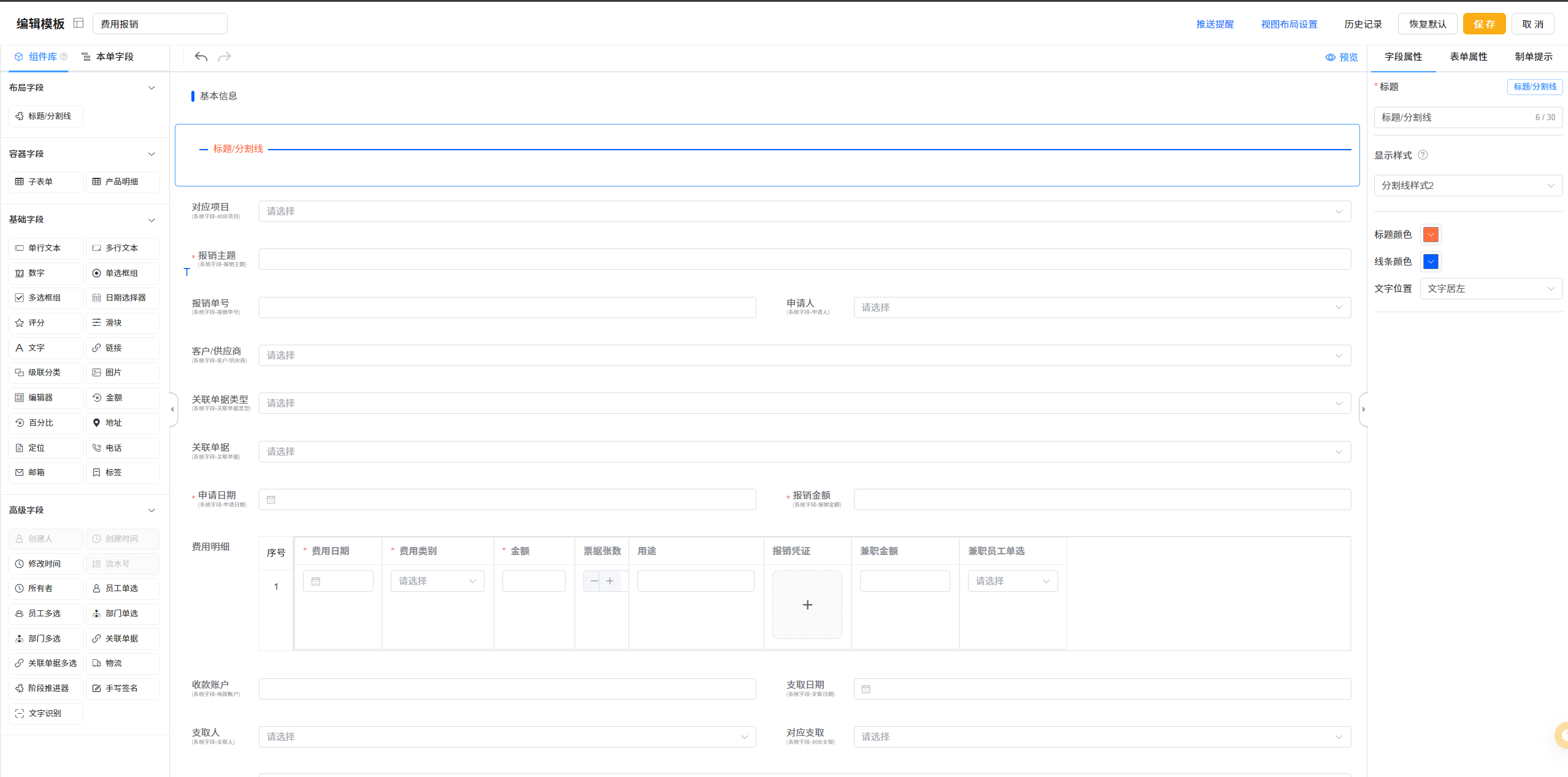Toggle 预览 eye preview mode
The width and height of the screenshot is (1568, 777).
(1342, 57)
